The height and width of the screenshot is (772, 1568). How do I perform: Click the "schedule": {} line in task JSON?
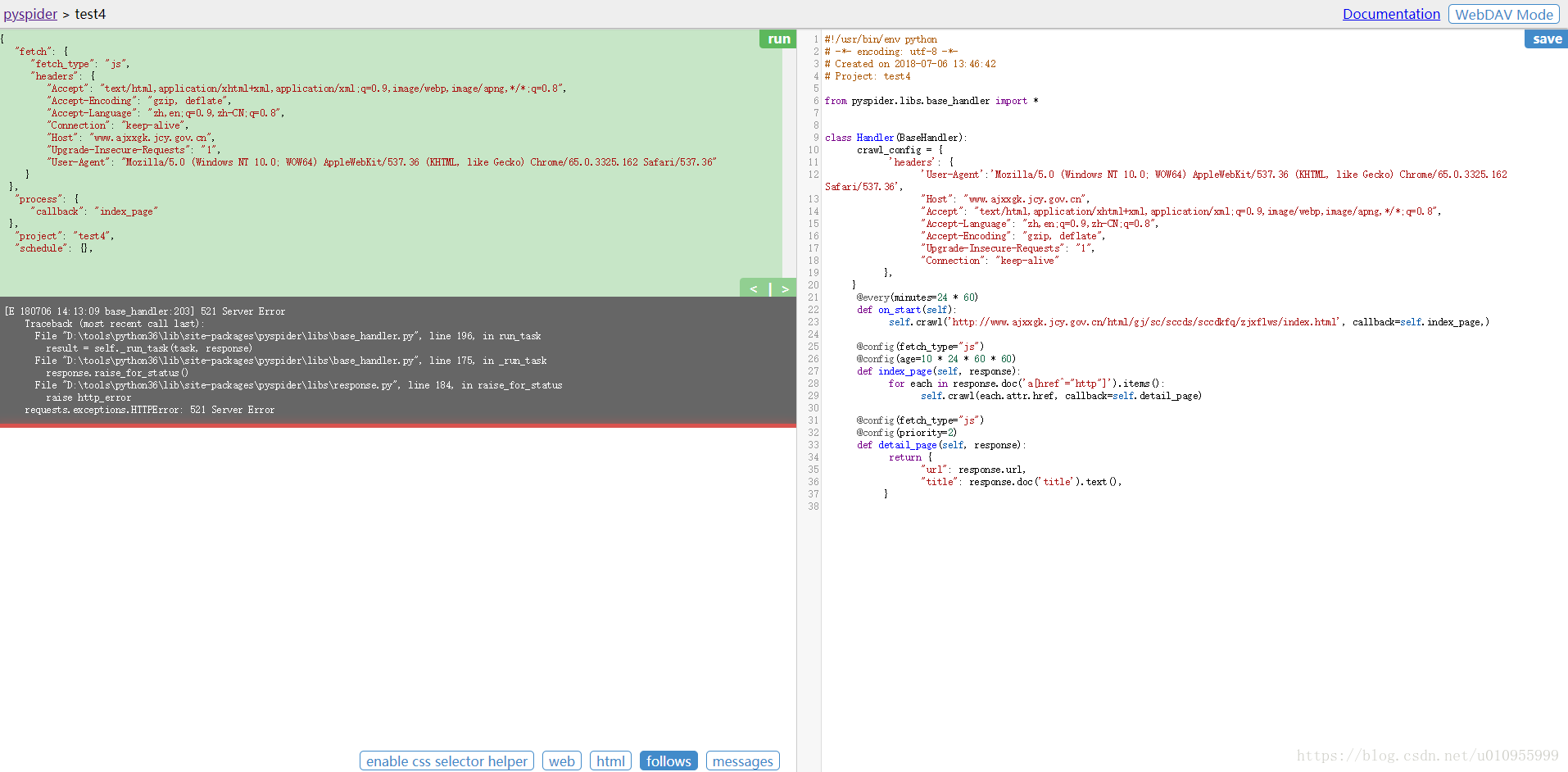[x=54, y=248]
